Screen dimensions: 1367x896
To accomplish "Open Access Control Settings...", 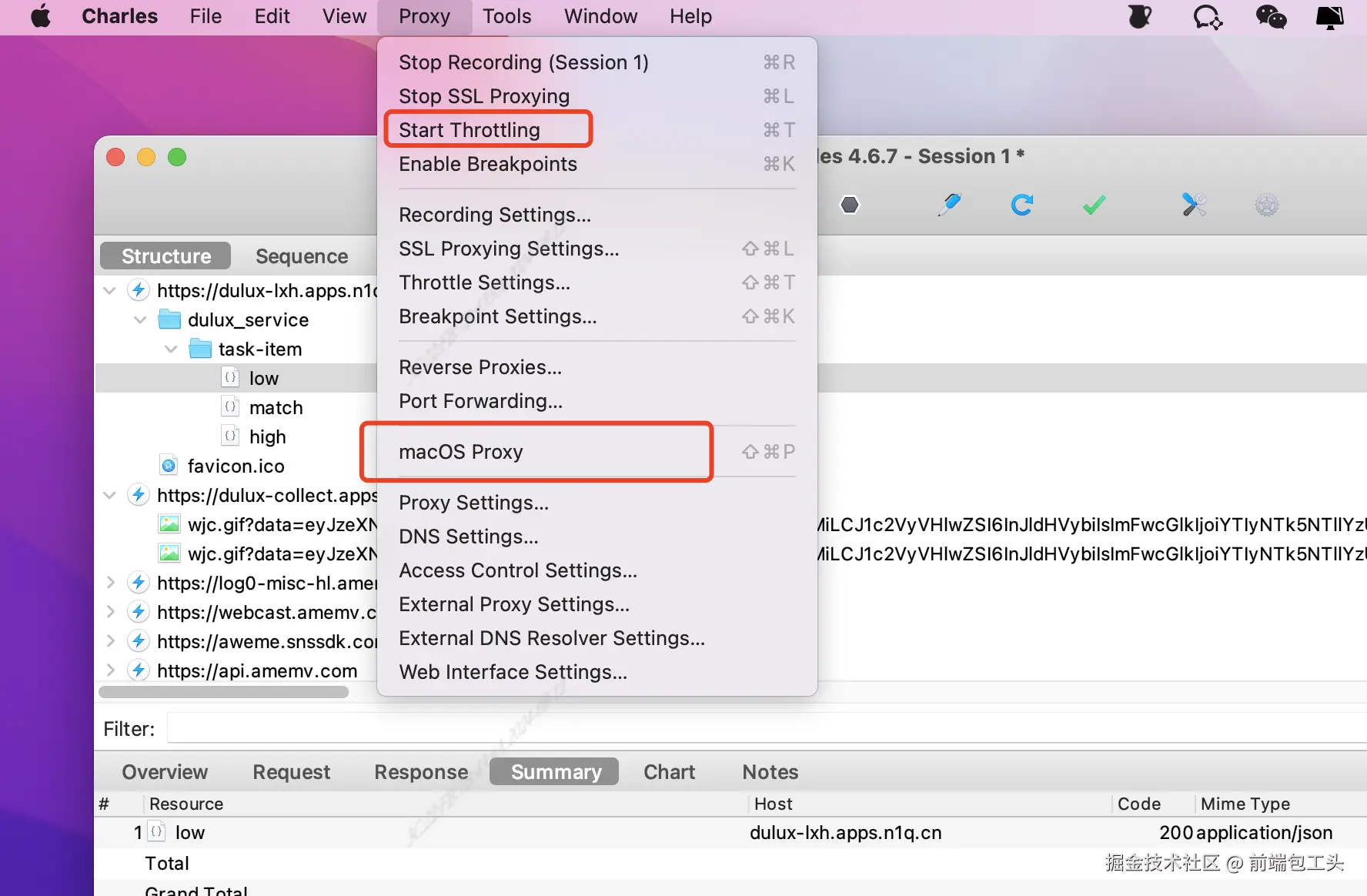I will [597, 570].
